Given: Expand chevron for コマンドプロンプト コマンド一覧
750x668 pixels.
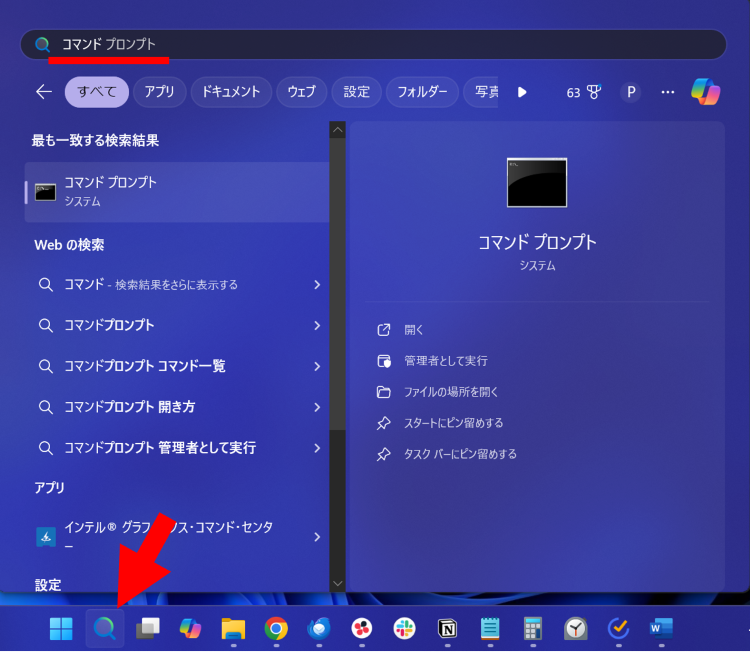Looking at the screenshot, I should [317, 366].
